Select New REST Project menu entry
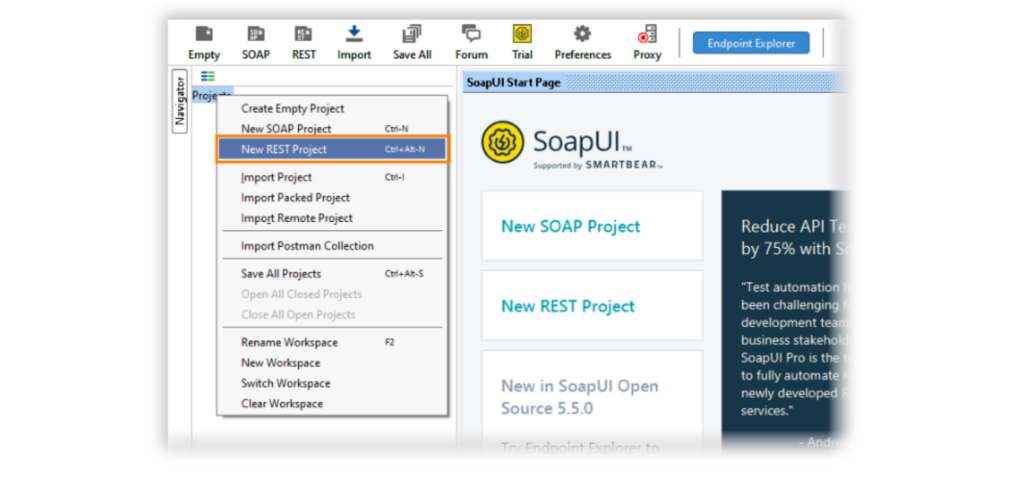Viewport: 1024px width, 477px height. 333,149
